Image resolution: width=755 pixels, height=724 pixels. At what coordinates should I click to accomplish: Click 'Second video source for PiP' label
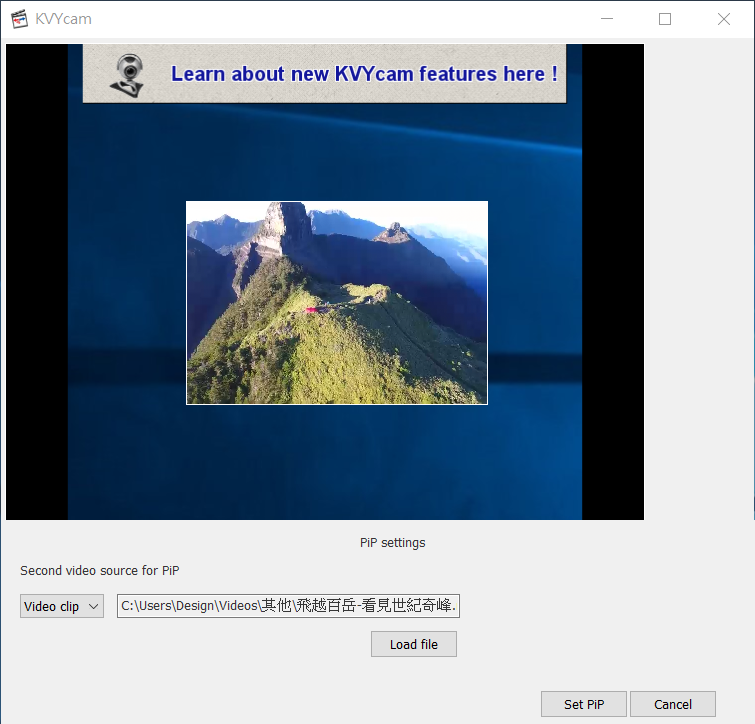click(100, 570)
